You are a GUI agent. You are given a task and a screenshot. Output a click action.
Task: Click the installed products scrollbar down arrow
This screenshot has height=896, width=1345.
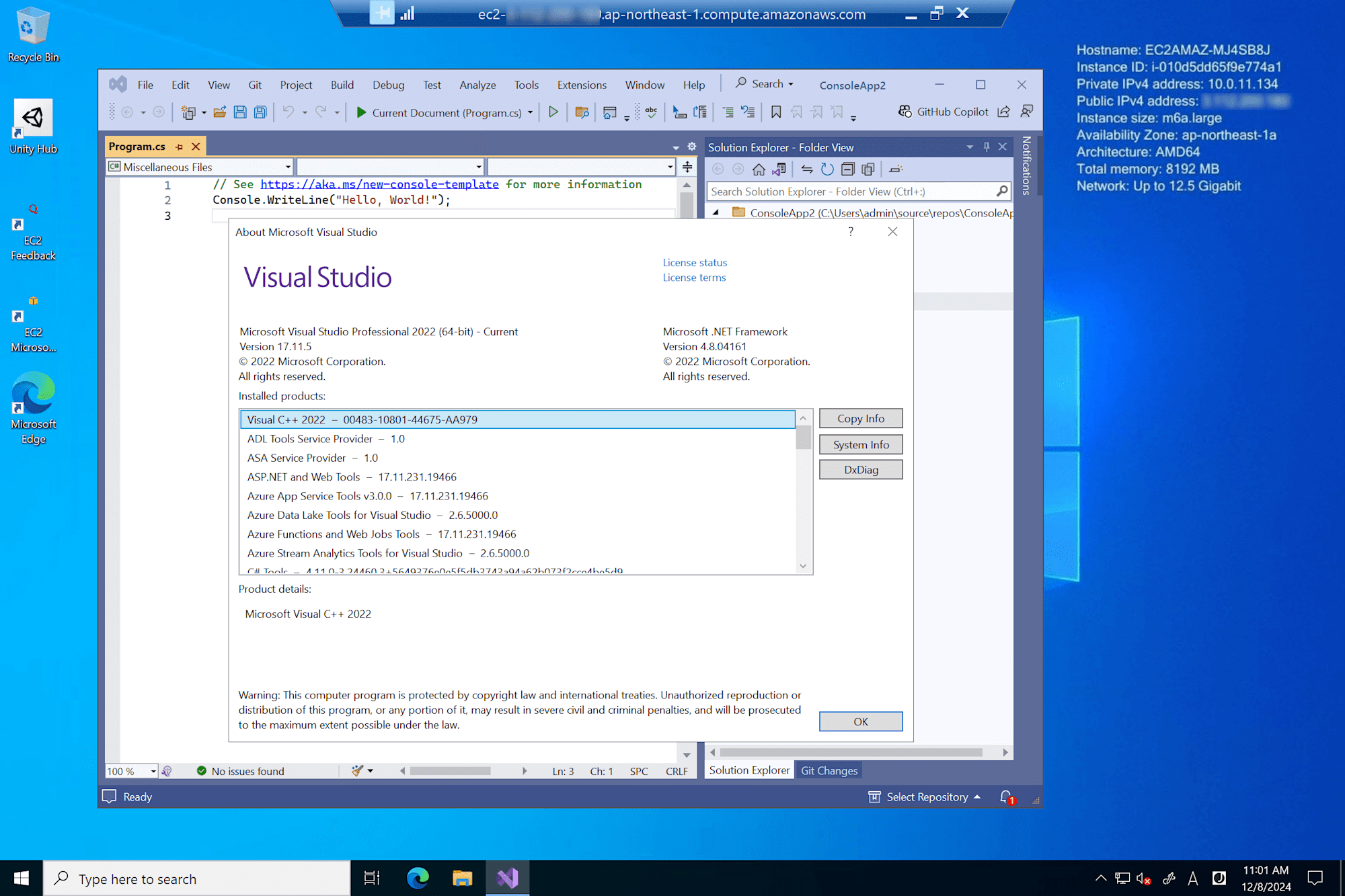803,566
